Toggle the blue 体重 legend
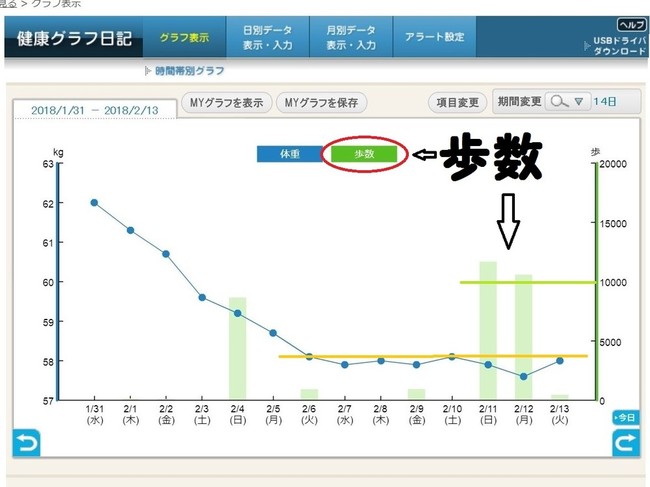 [290, 154]
